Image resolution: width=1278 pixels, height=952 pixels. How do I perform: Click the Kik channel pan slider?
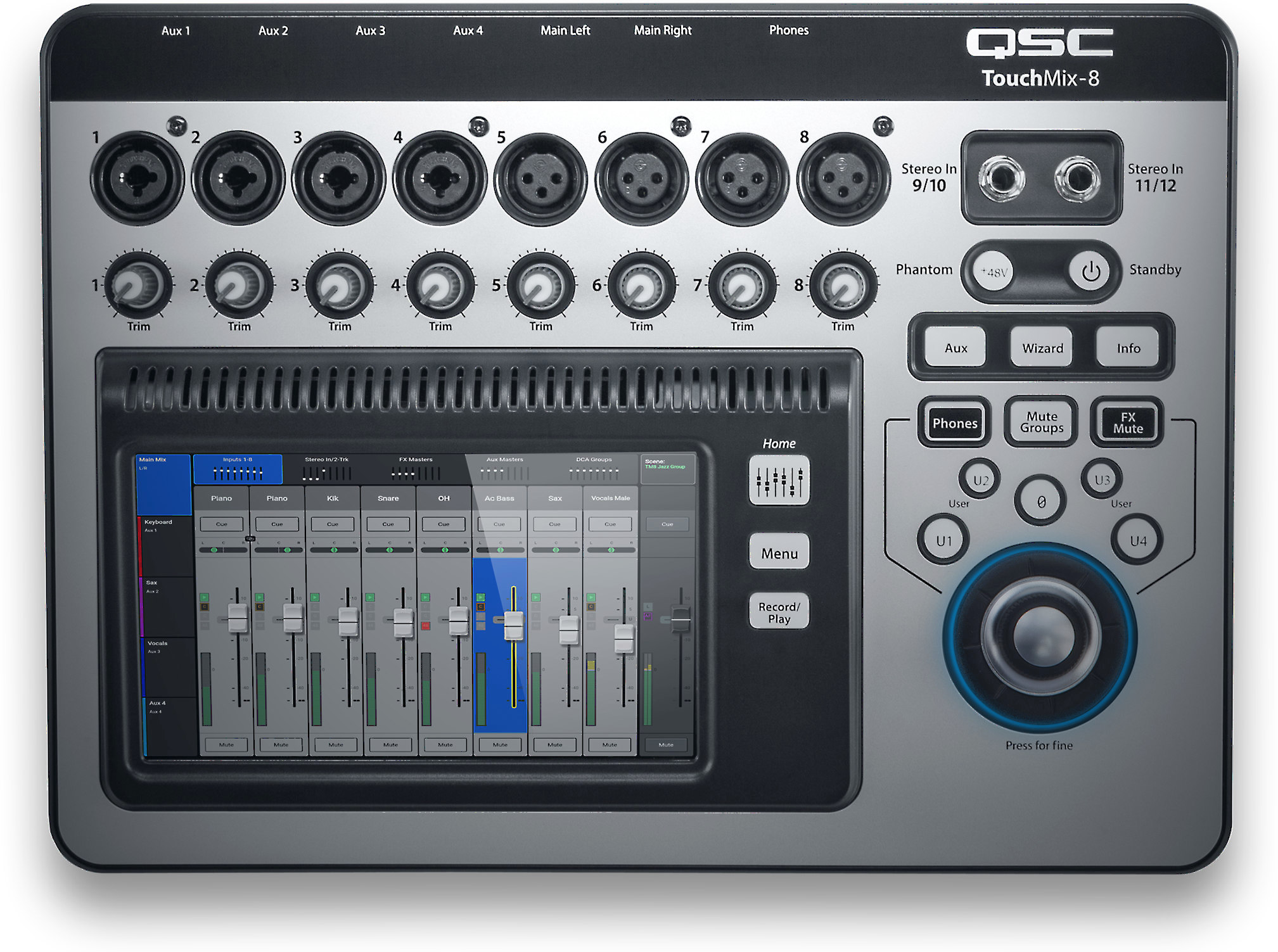pyautogui.click(x=333, y=550)
